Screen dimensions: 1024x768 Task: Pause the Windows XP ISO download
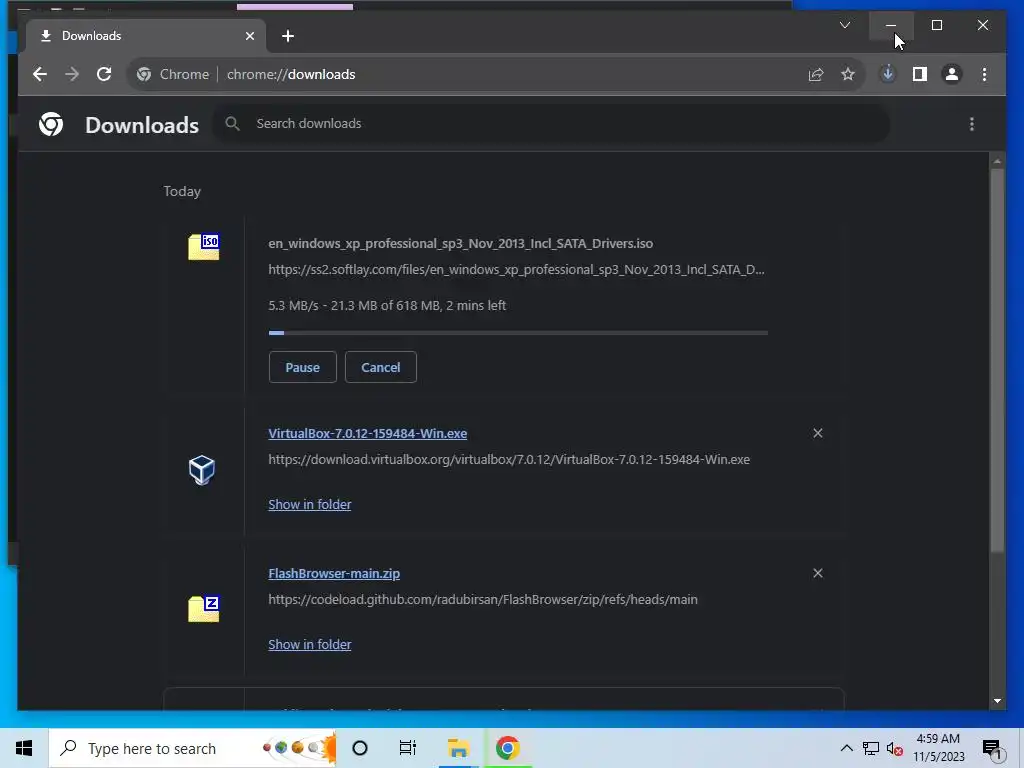(x=302, y=367)
